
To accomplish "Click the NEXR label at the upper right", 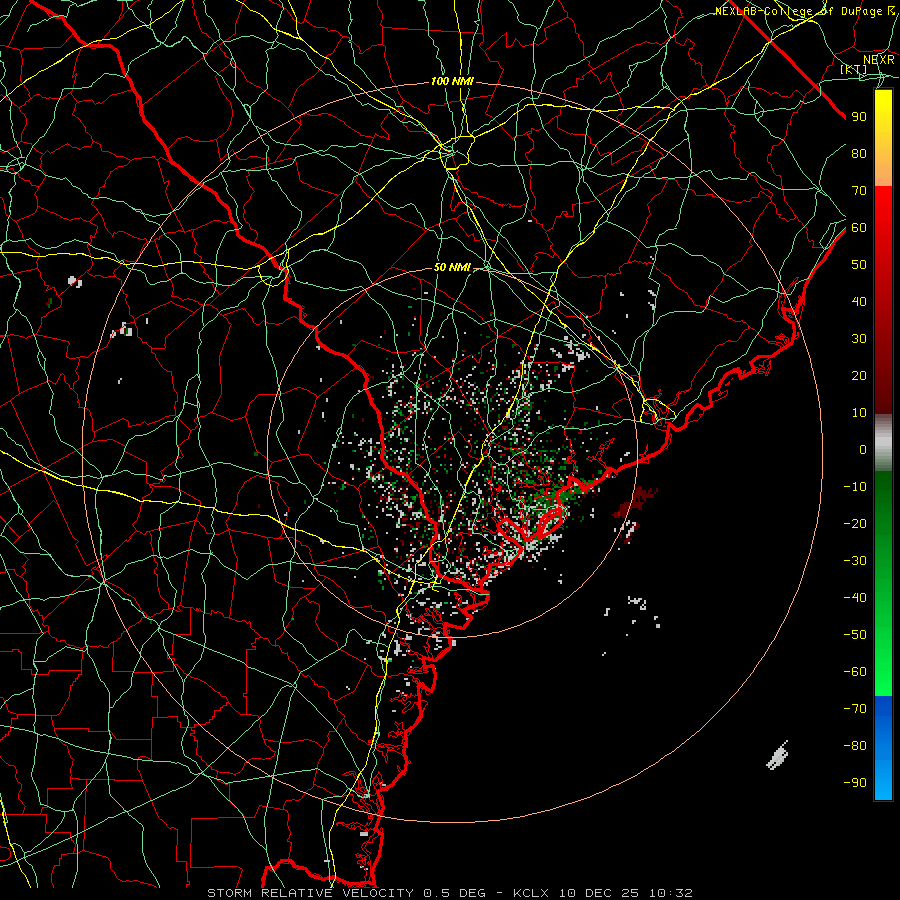I will [x=879, y=59].
